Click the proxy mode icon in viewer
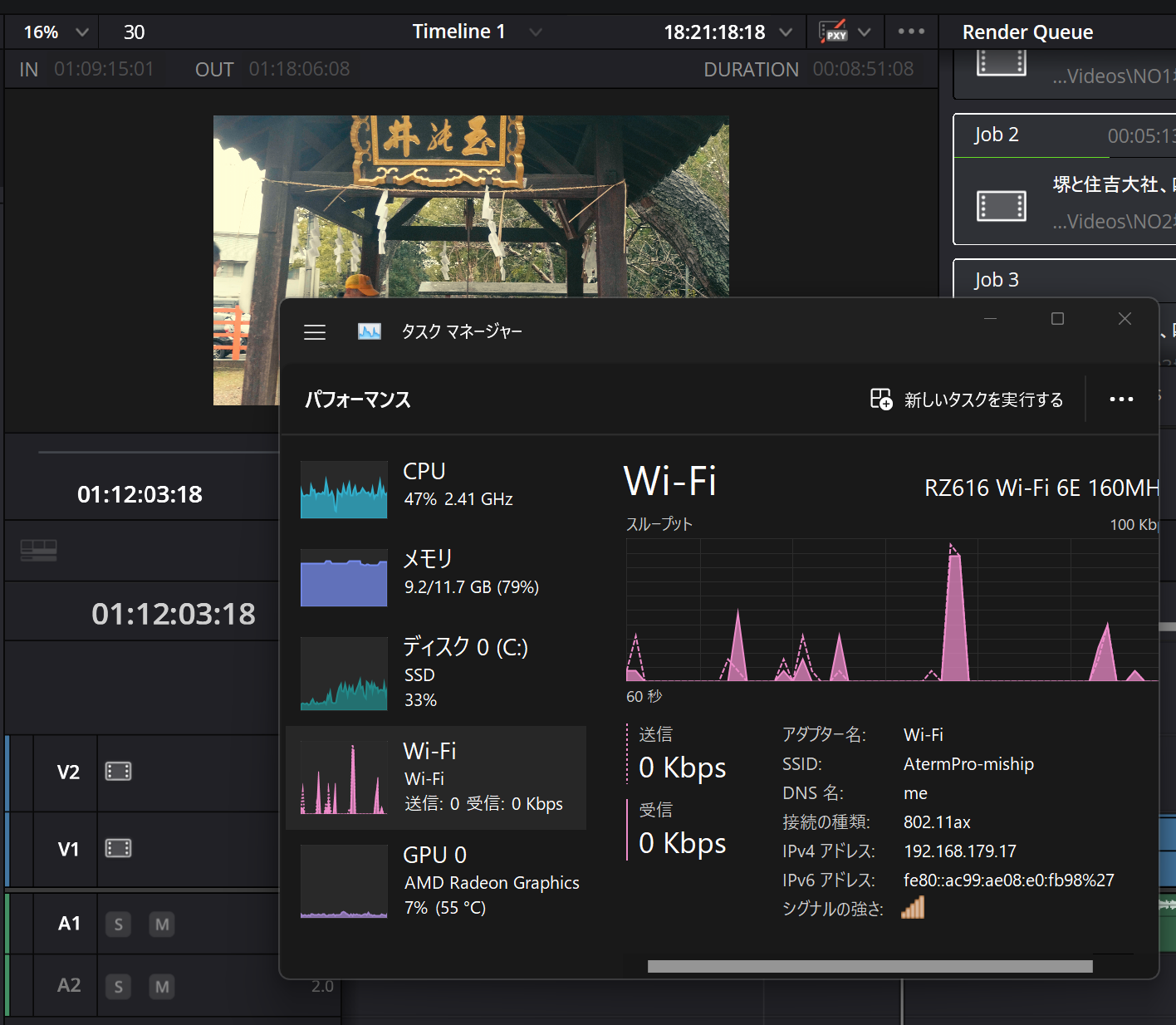 833,32
